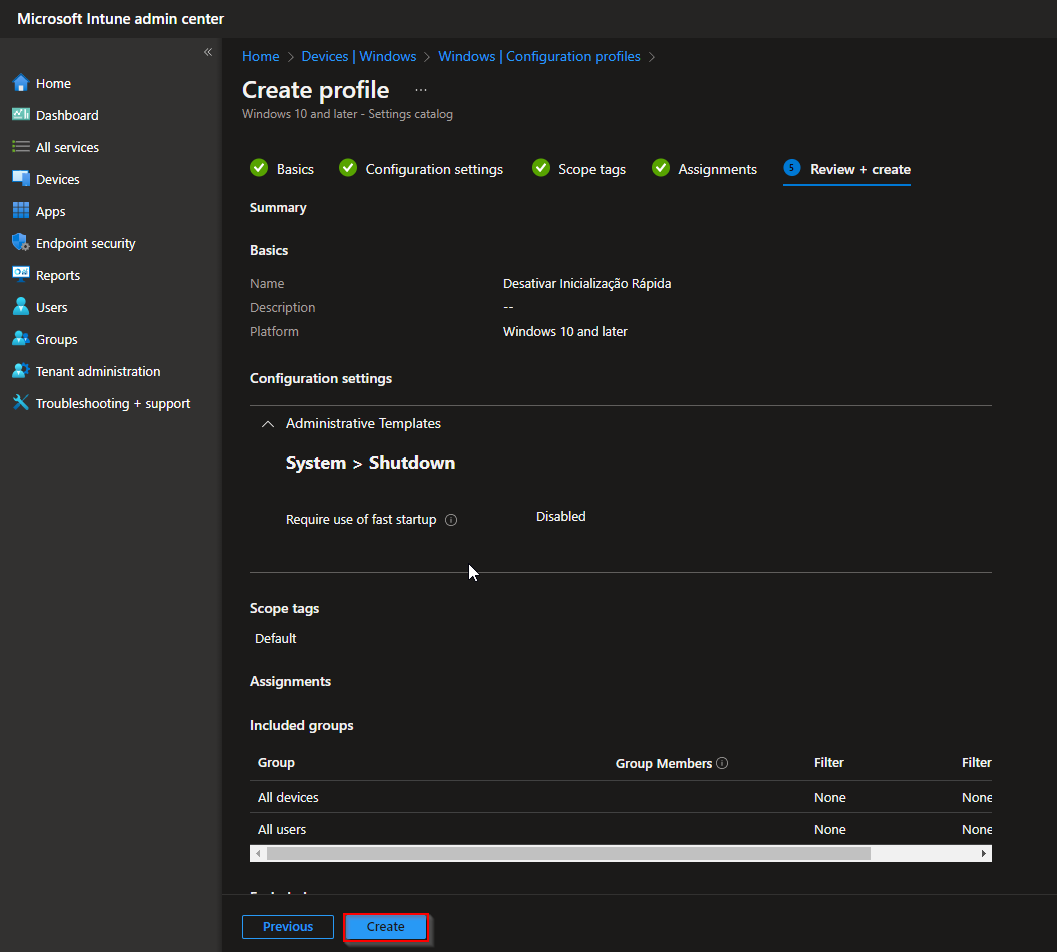Click the Reports icon in sidebar

pyautogui.click(x=21, y=274)
